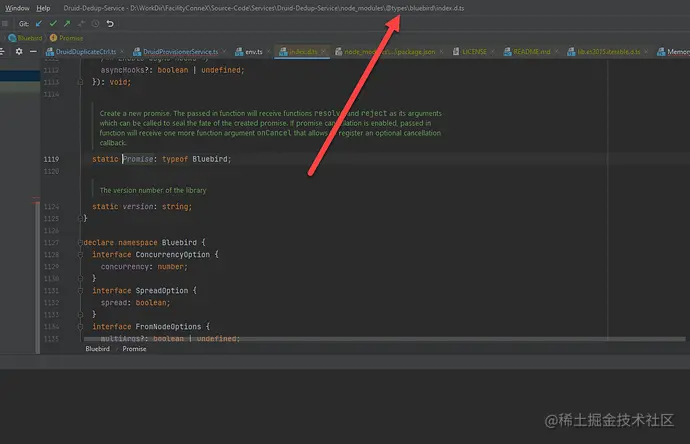
Task: Click 'asyncHooks?' property on line 1112
Action: (x=126, y=70)
